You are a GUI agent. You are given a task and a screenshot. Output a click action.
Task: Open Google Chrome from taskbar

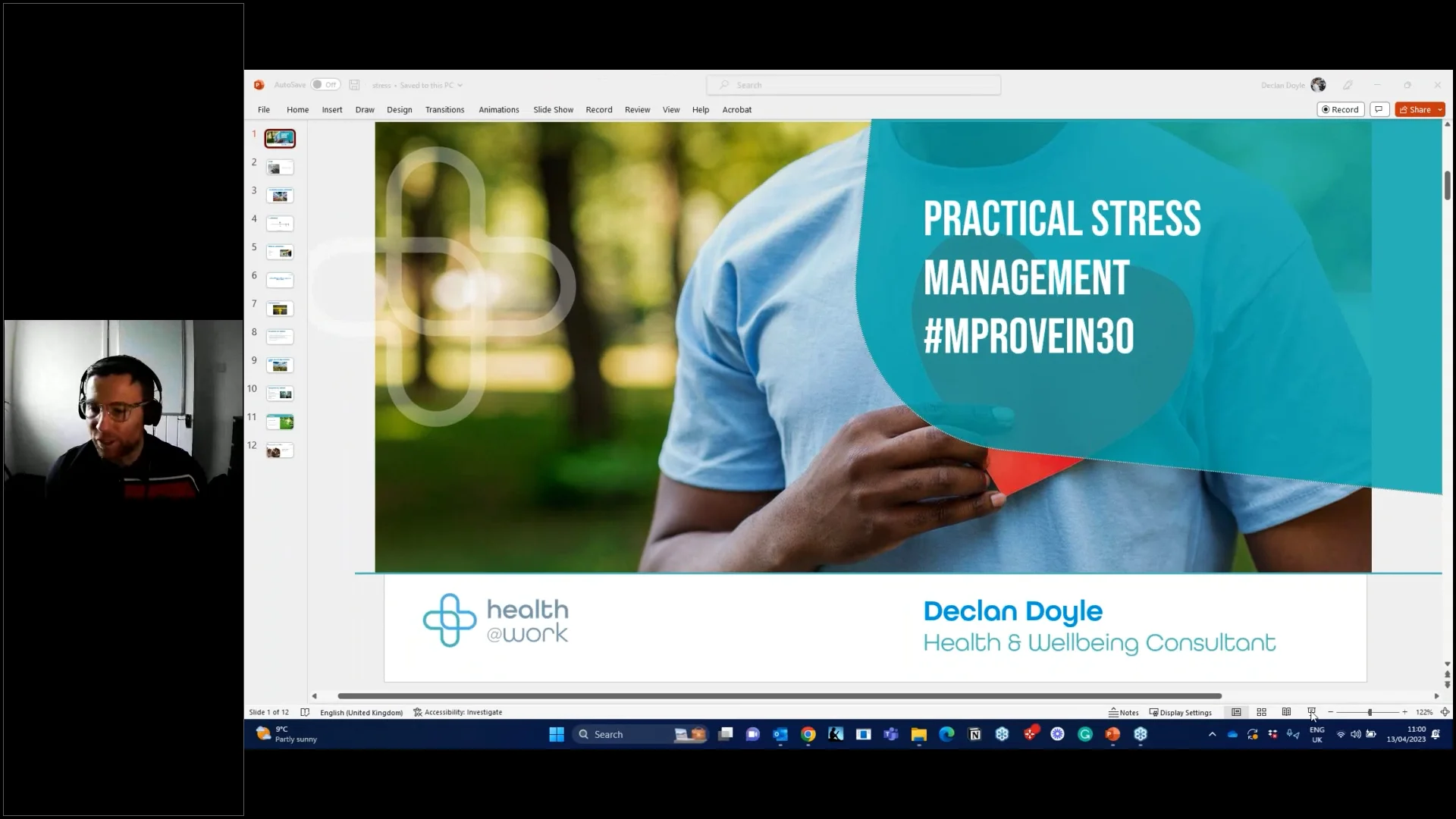(808, 734)
